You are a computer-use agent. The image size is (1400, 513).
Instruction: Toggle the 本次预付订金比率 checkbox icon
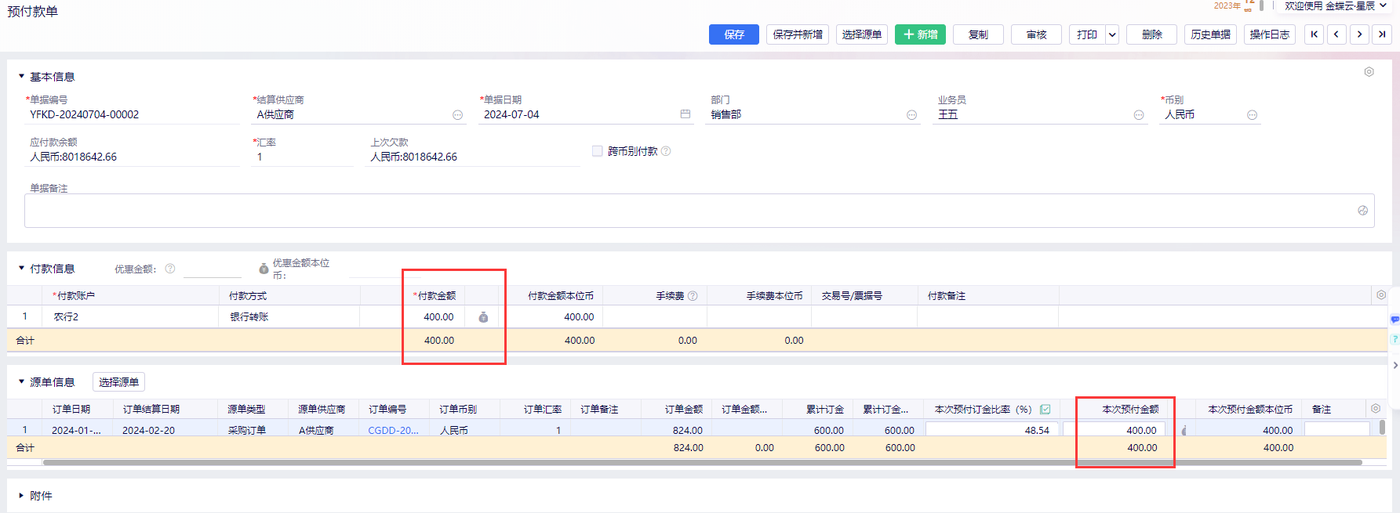coord(1045,409)
